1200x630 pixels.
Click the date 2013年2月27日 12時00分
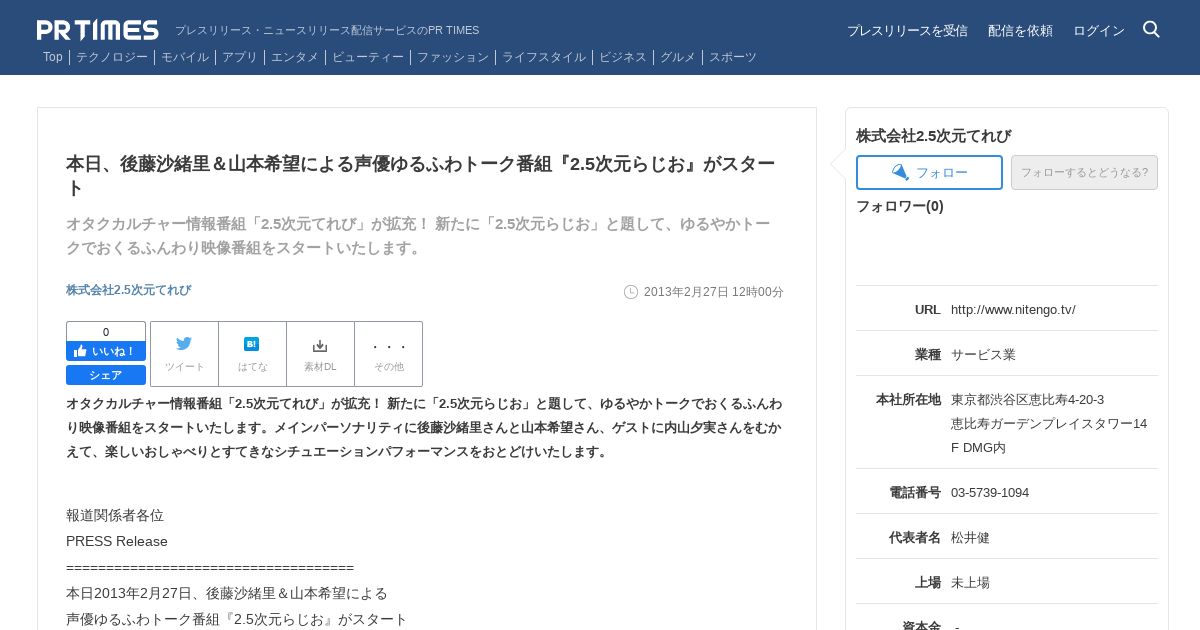[714, 292]
